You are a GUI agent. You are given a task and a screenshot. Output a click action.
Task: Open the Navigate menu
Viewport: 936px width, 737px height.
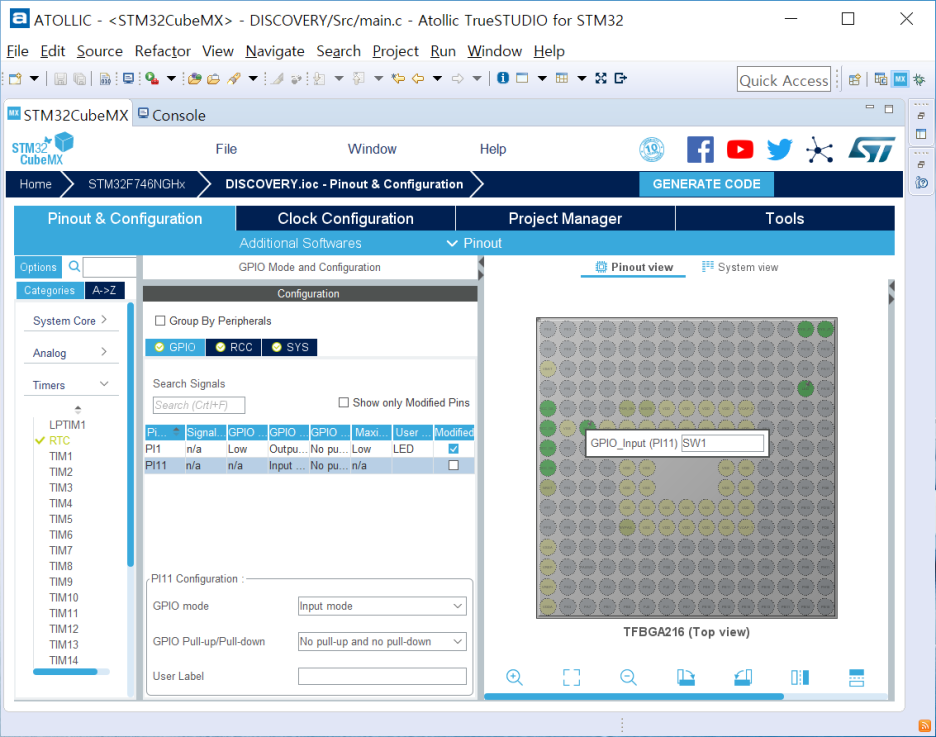point(275,51)
